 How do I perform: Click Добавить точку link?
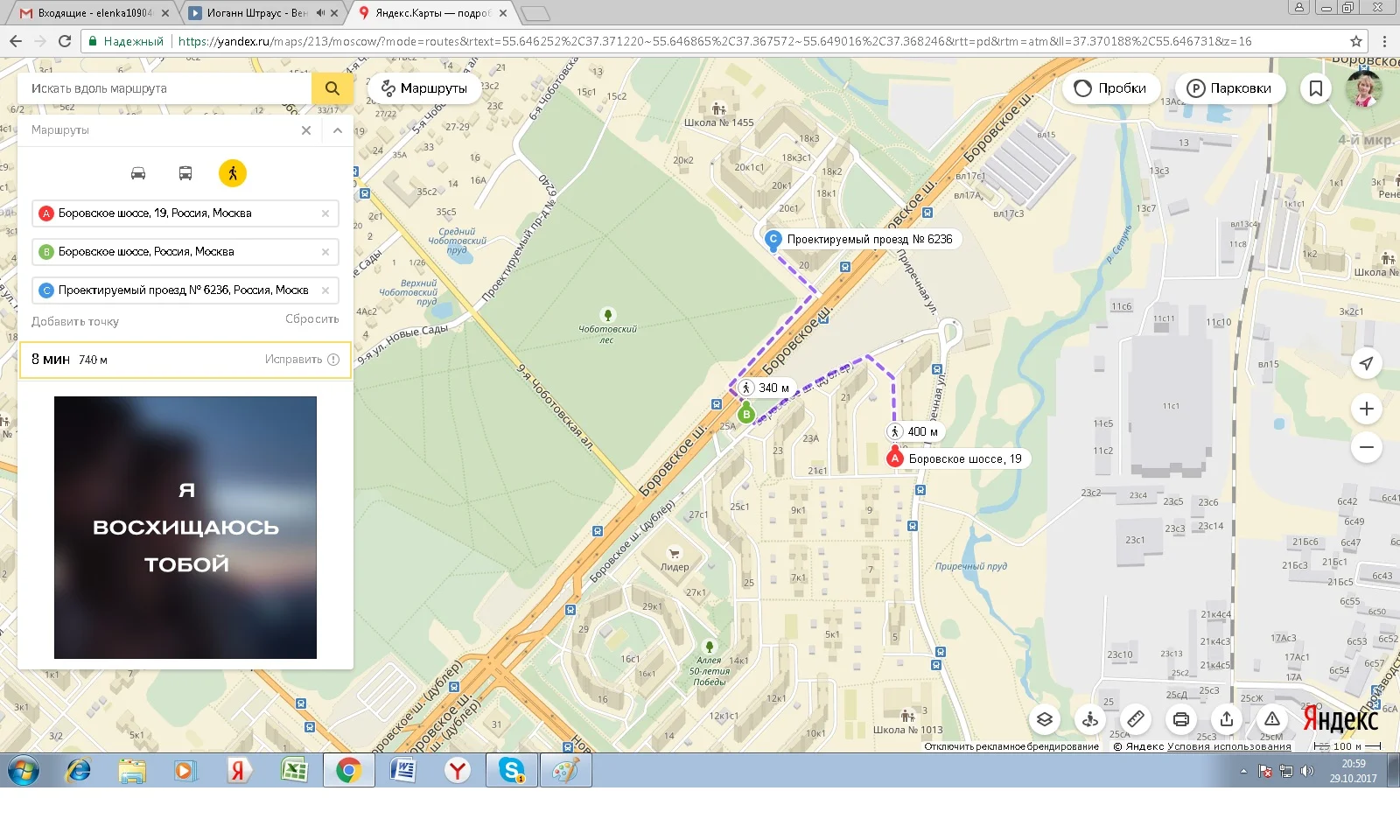pos(75,321)
